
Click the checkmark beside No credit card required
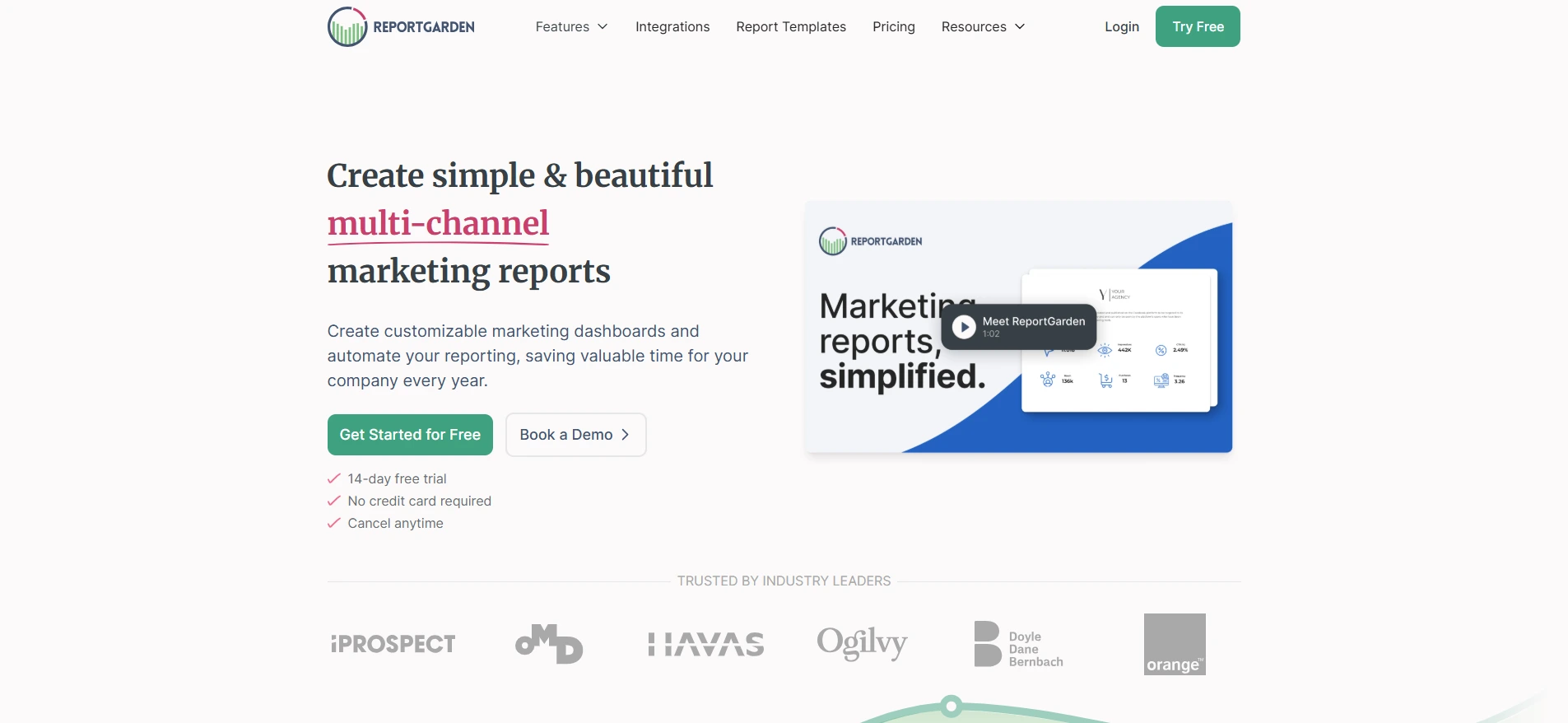click(x=333, y=501)
